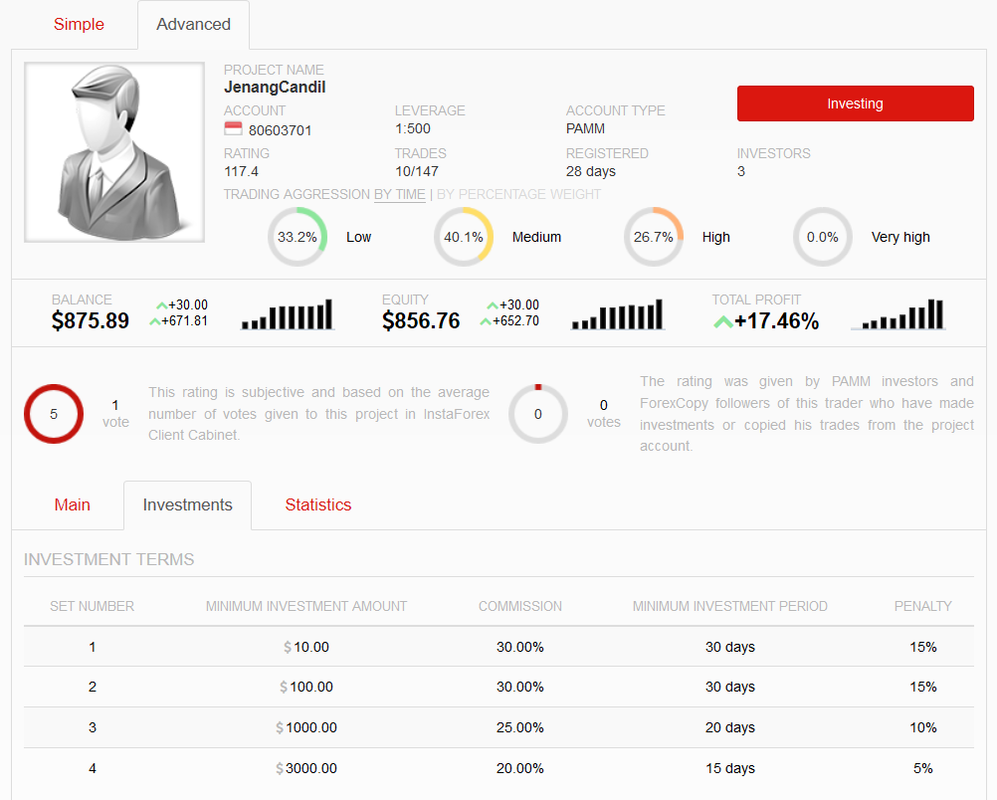This screenshot has width=997, height=800.
Task: Click the red rating circle showing 5
Action: (x=53, y=414)
